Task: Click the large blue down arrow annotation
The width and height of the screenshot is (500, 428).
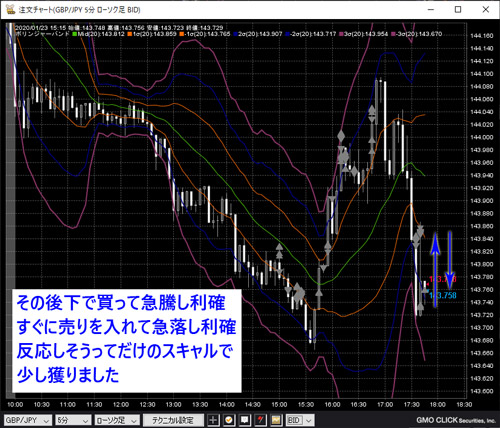Action: click(x=449, y=260)
